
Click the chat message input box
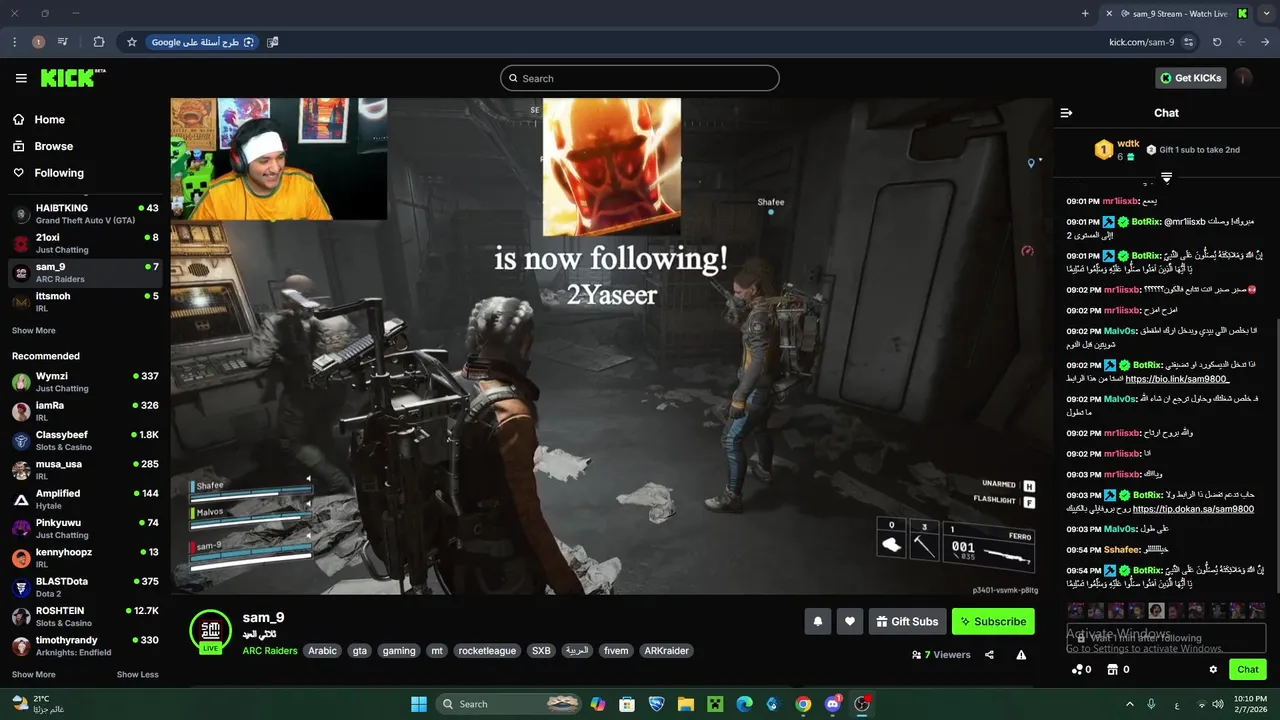[x=1166, y=638]
